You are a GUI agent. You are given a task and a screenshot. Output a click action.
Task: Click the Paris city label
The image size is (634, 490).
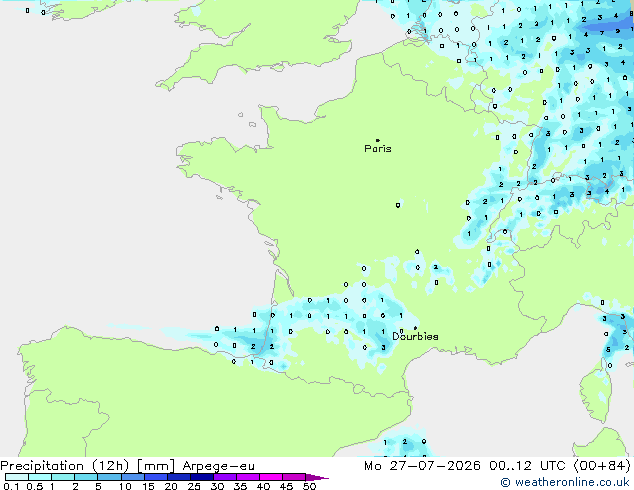378,149
